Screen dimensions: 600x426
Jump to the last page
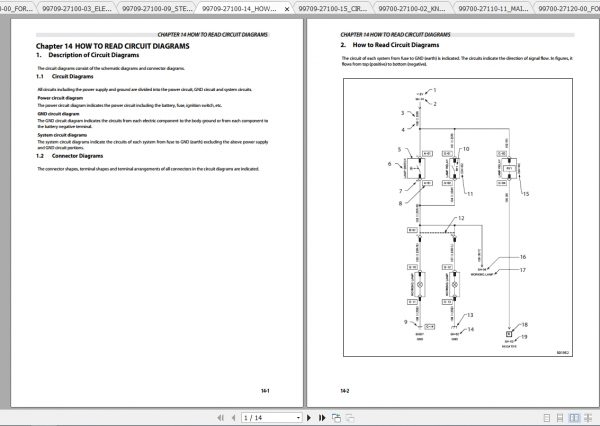pyautogui.click(x=322, y=418)
